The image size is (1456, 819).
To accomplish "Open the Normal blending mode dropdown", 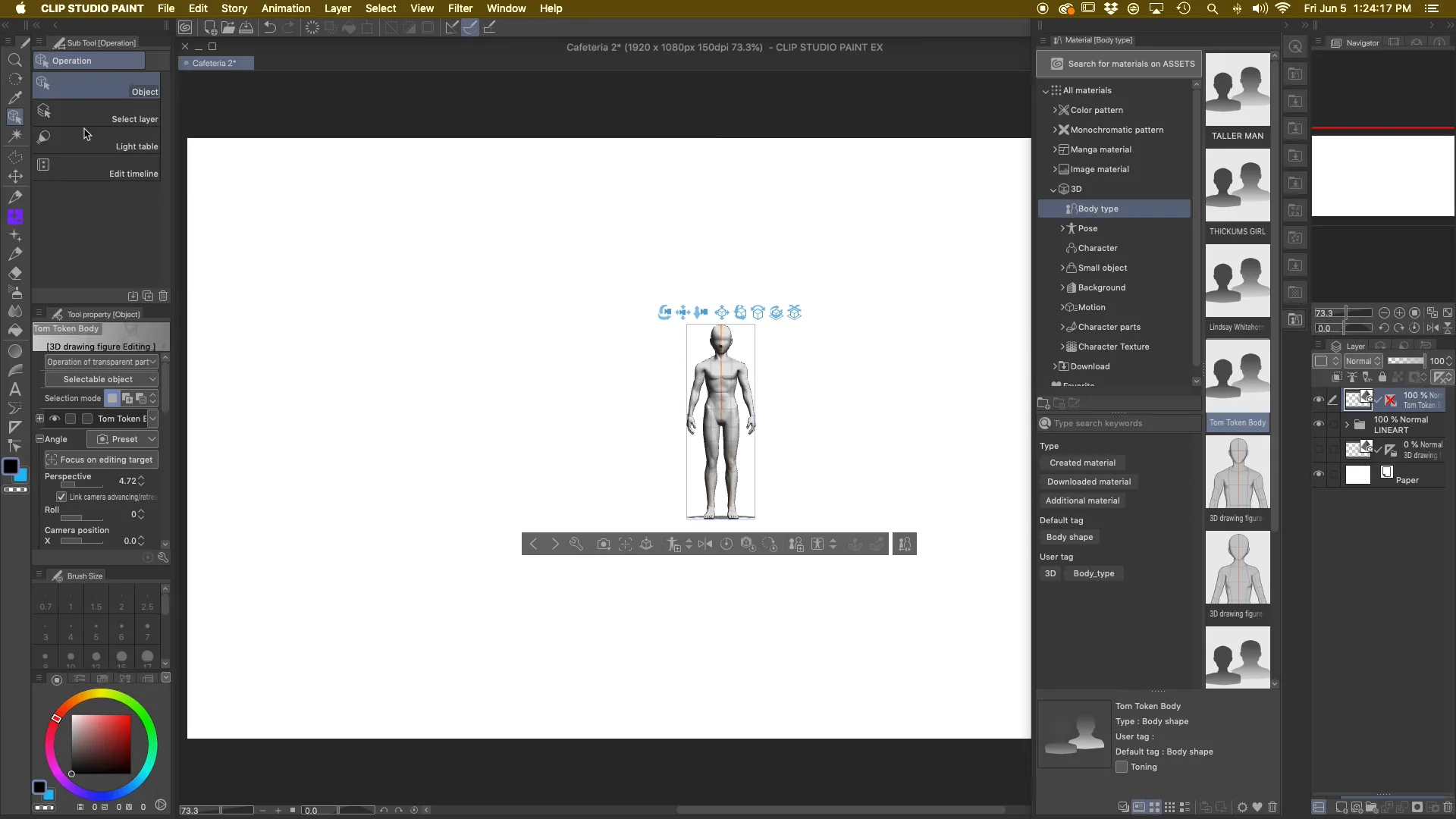I will coord(1363,362).
